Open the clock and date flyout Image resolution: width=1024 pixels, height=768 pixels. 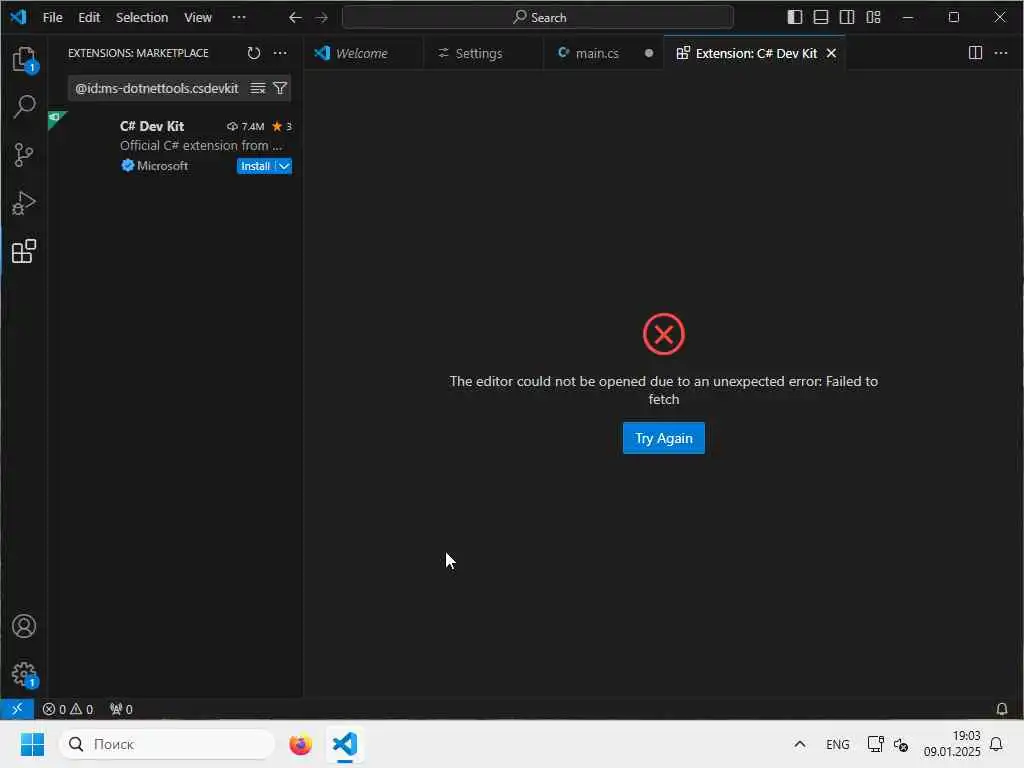click(x=952, y=744)
